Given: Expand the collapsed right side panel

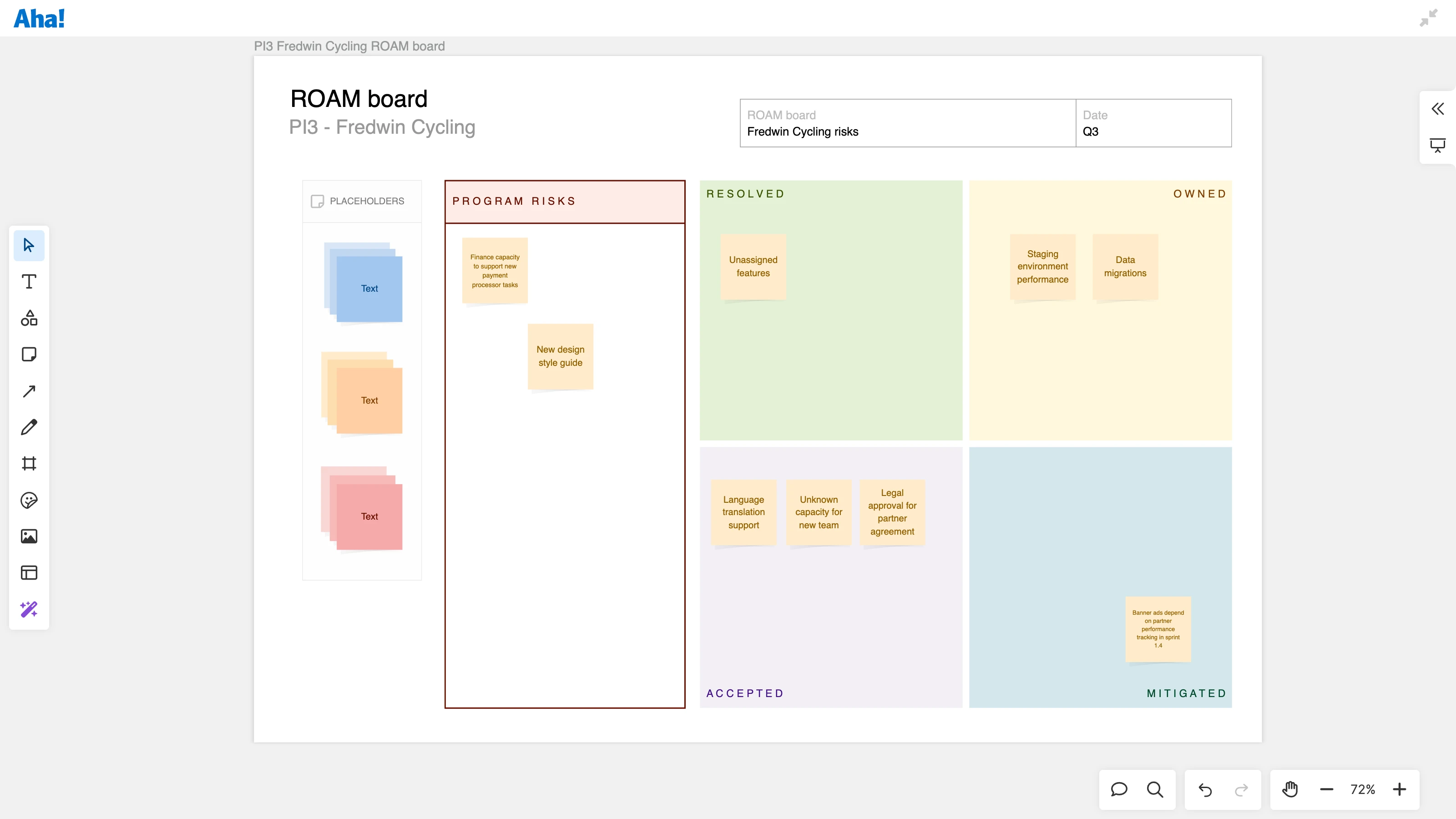Looking at the screenshot, I should point(1437,109).
